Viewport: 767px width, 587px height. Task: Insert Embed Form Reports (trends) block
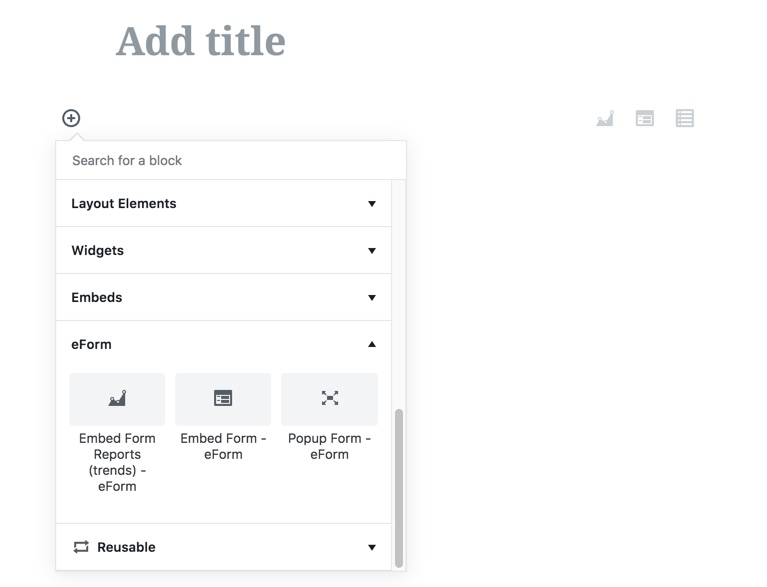pyautogui.click(x=117, y=399)
